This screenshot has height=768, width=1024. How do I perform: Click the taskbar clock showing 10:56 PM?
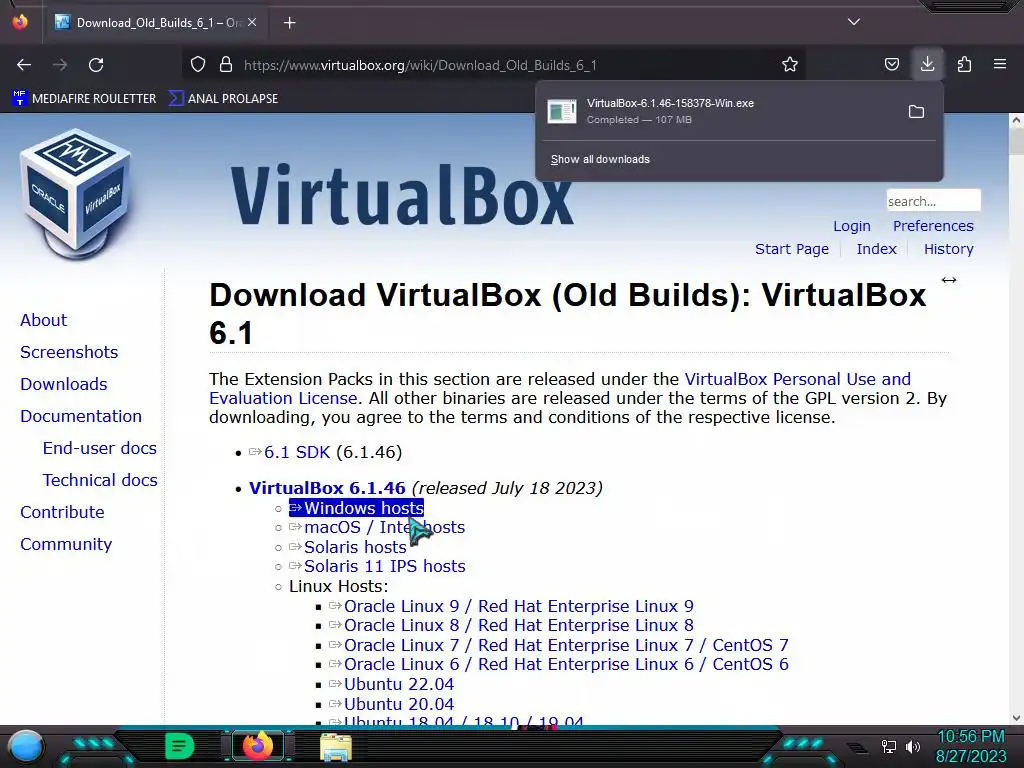coord(970,746)
